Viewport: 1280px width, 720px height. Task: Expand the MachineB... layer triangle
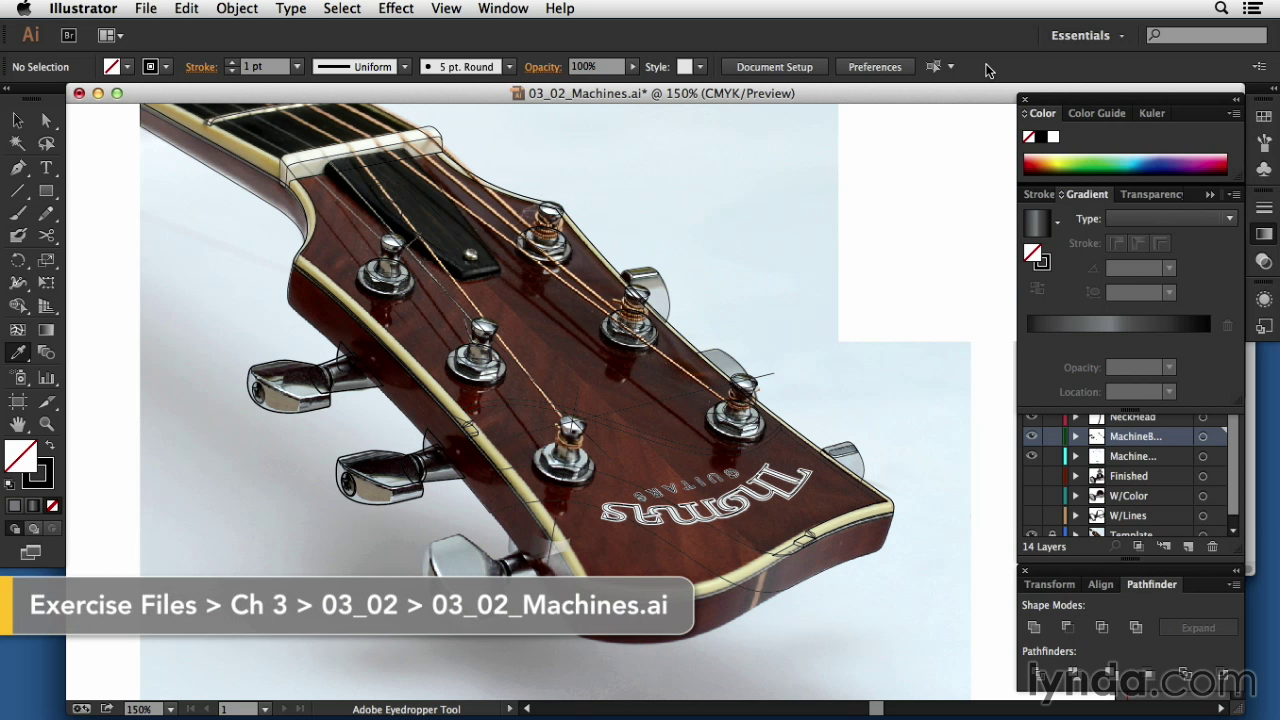tap(1076, 437)
